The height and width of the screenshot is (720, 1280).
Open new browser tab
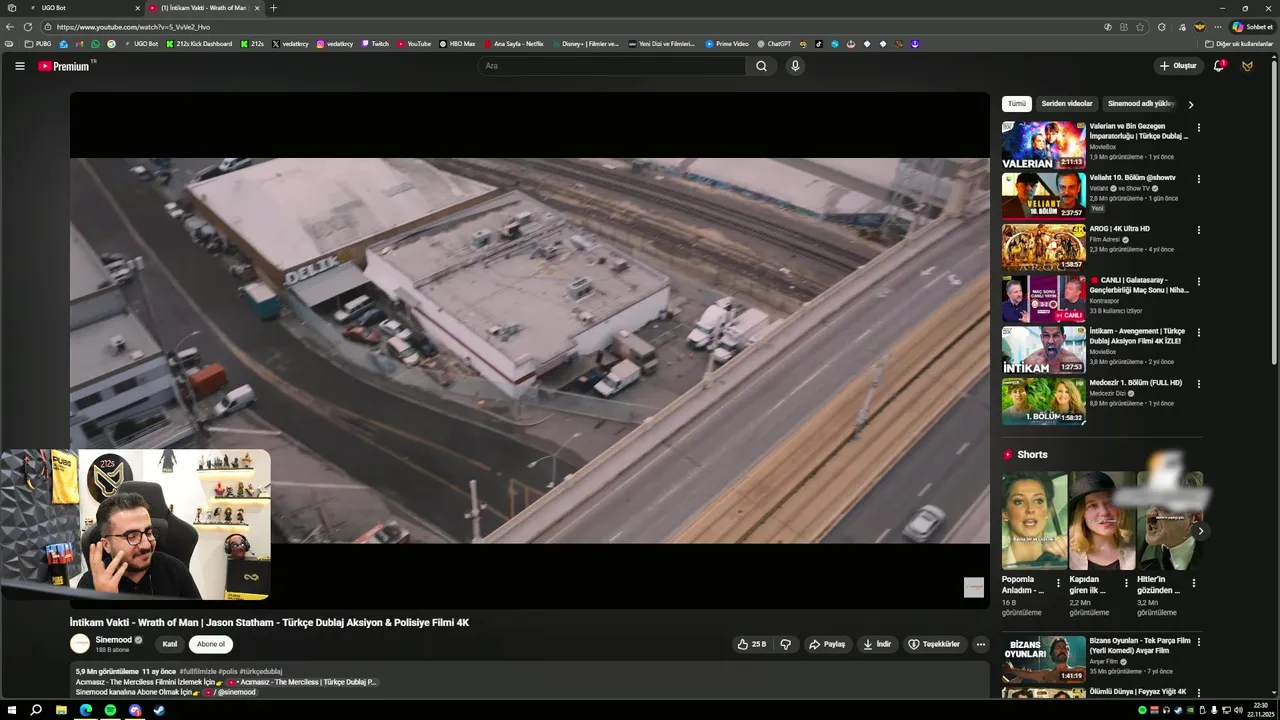(274, 8)
